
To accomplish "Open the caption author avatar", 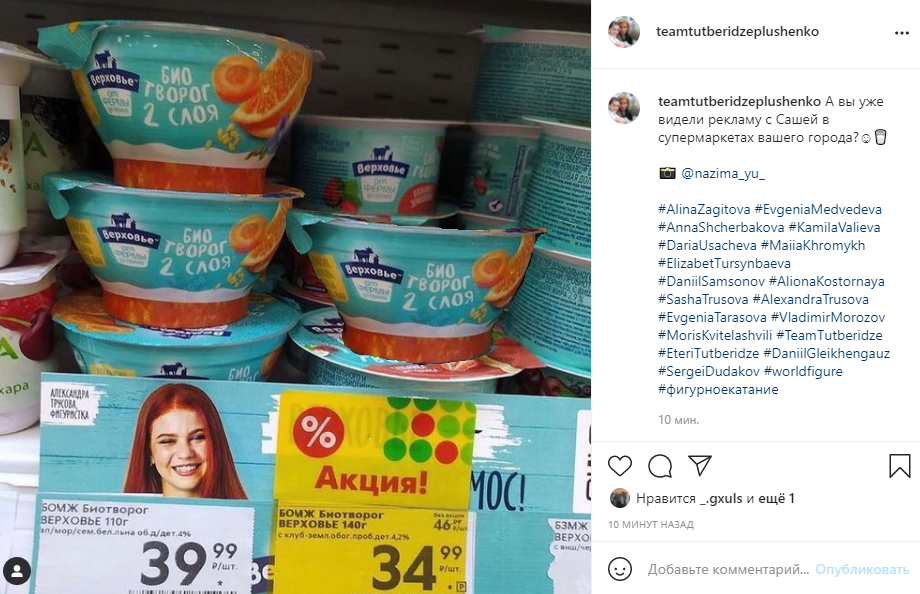I will coord(624,108).
